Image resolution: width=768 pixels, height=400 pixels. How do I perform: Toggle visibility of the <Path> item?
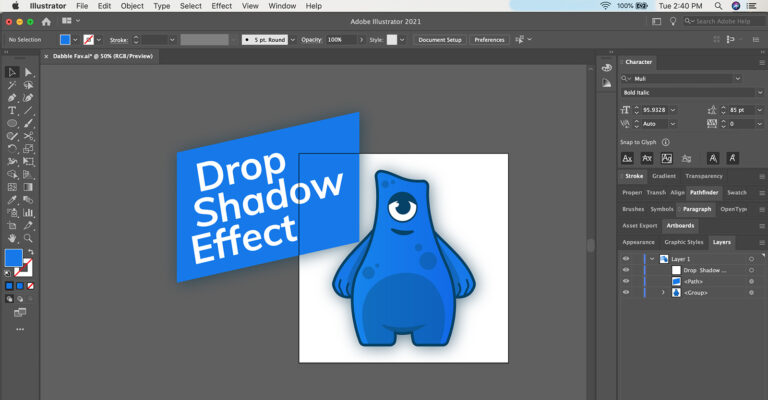click(626, 282)
